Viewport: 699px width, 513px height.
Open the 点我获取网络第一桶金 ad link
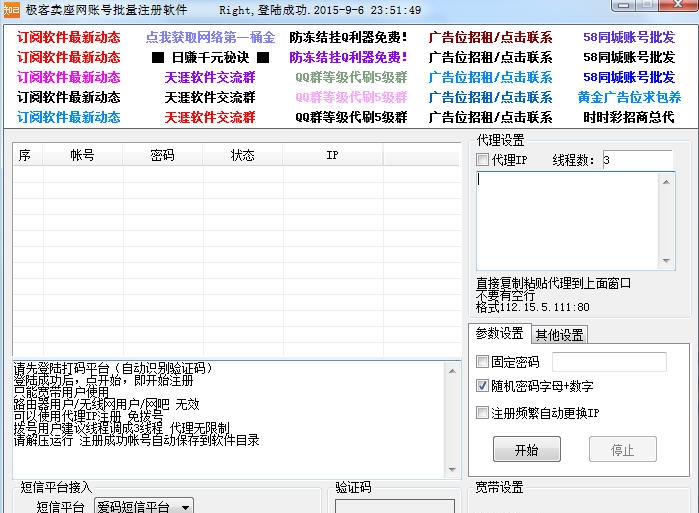click(210, 37)
